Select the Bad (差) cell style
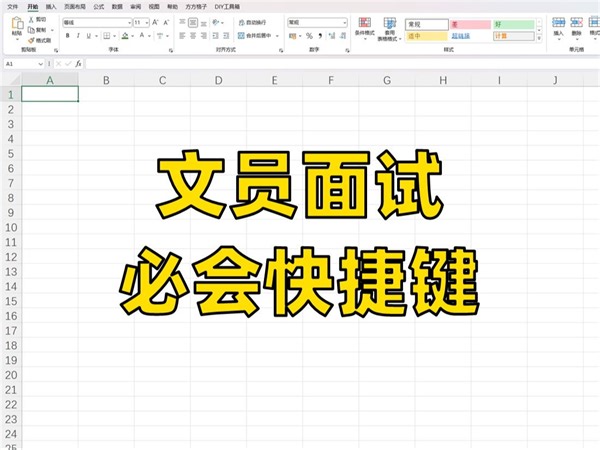This screenshot has height=450, width=600. (470, 24)
